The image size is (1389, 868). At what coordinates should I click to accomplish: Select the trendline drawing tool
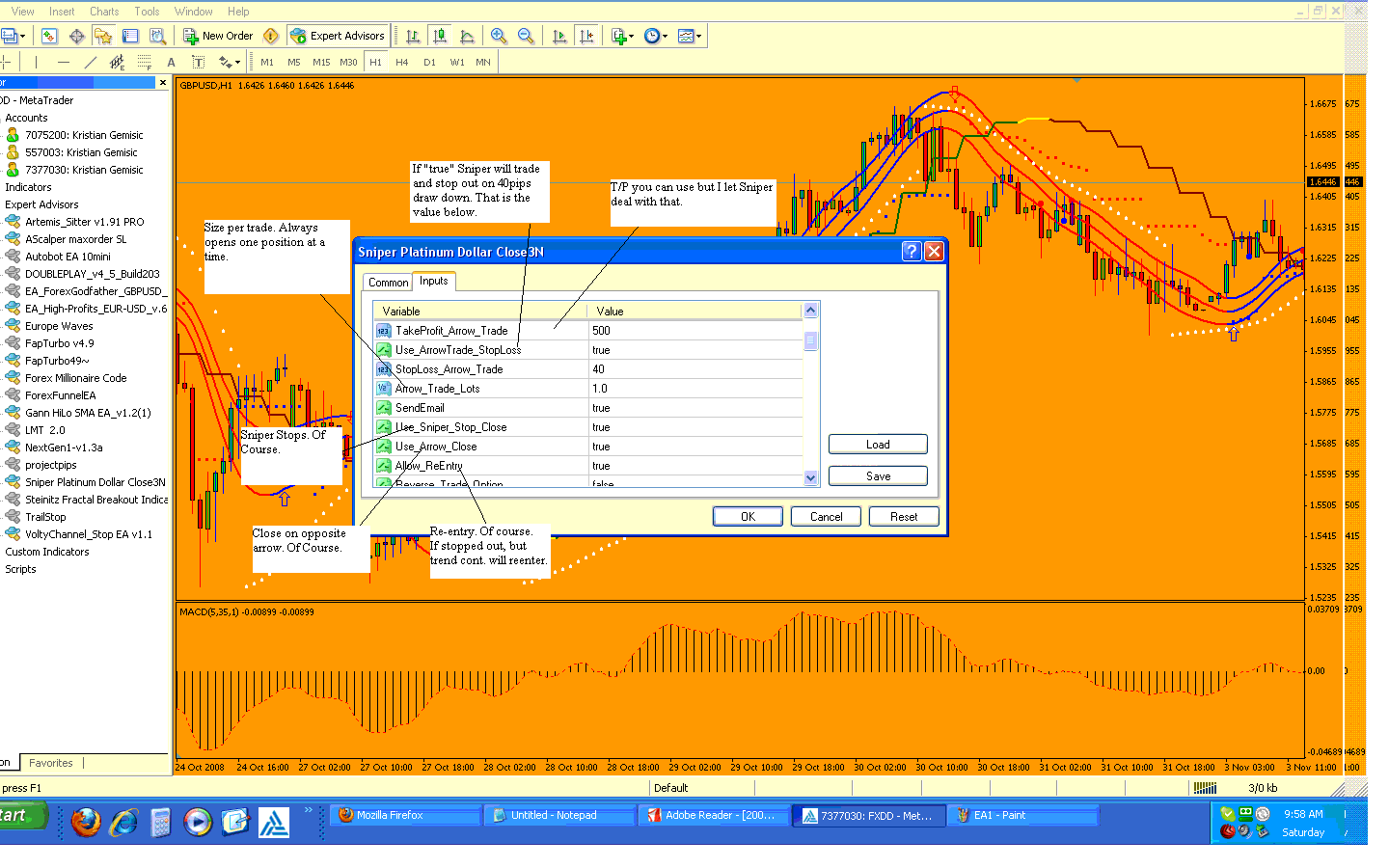pyautogui.click(x=91, y=62)
